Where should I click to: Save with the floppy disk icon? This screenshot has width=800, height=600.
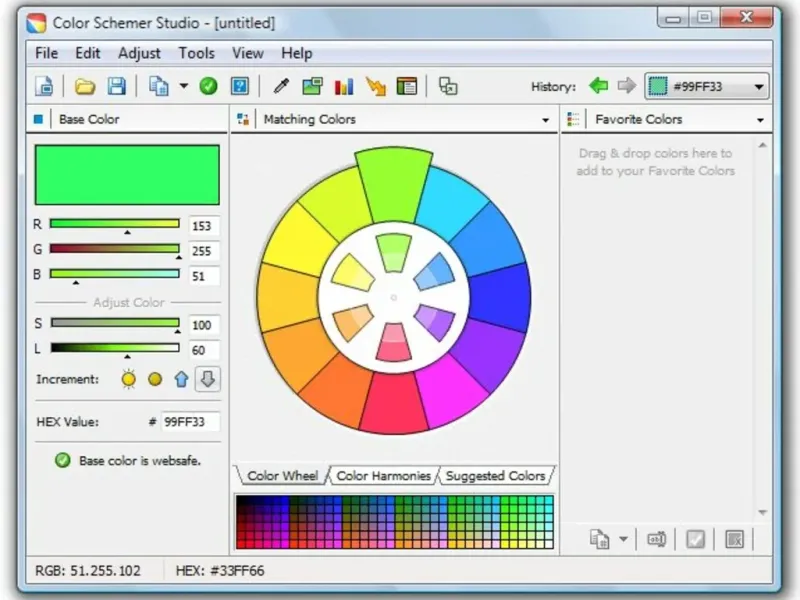[116, 86]
